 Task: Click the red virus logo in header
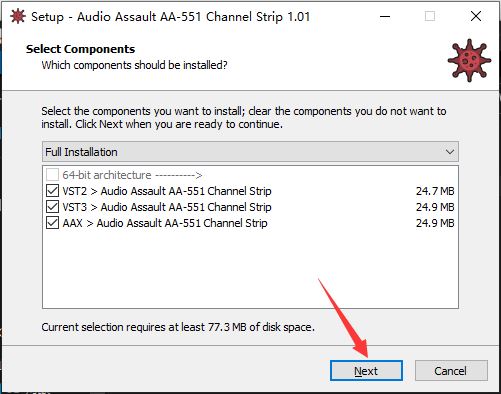click(x=469, y=60)
